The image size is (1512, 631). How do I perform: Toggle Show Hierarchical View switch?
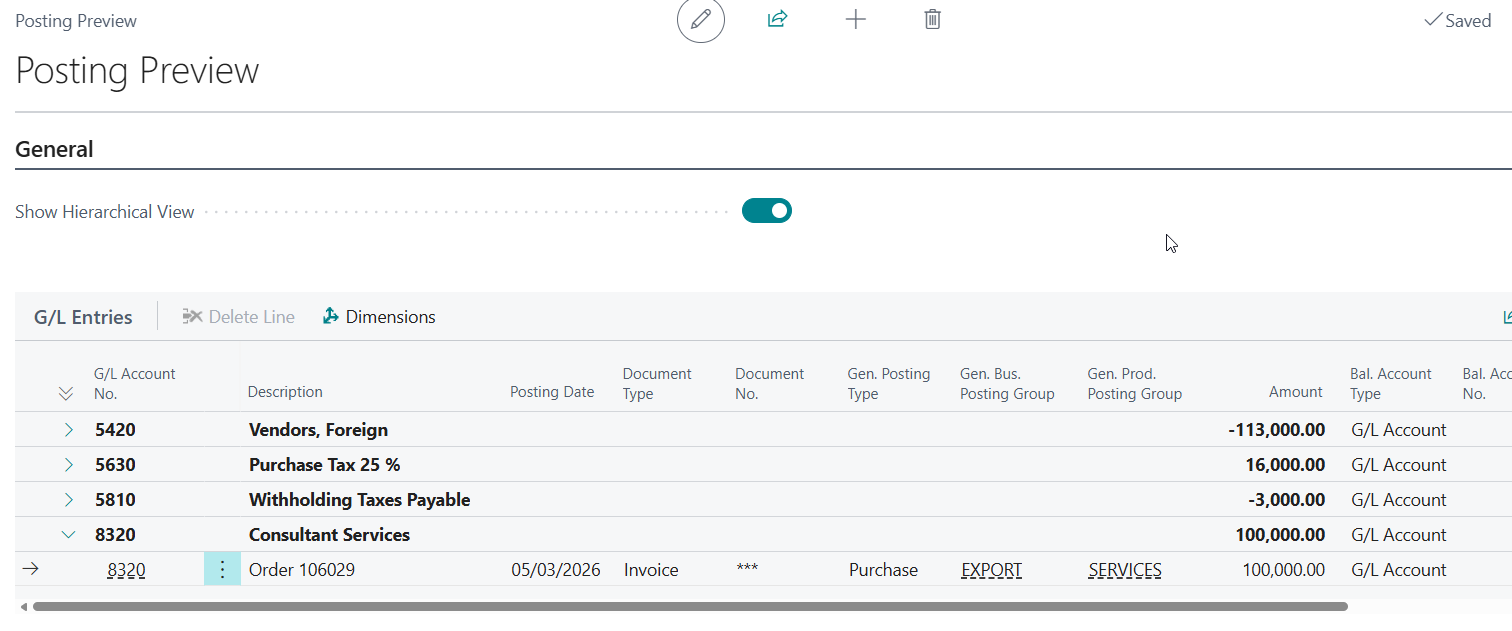point(766,211)
